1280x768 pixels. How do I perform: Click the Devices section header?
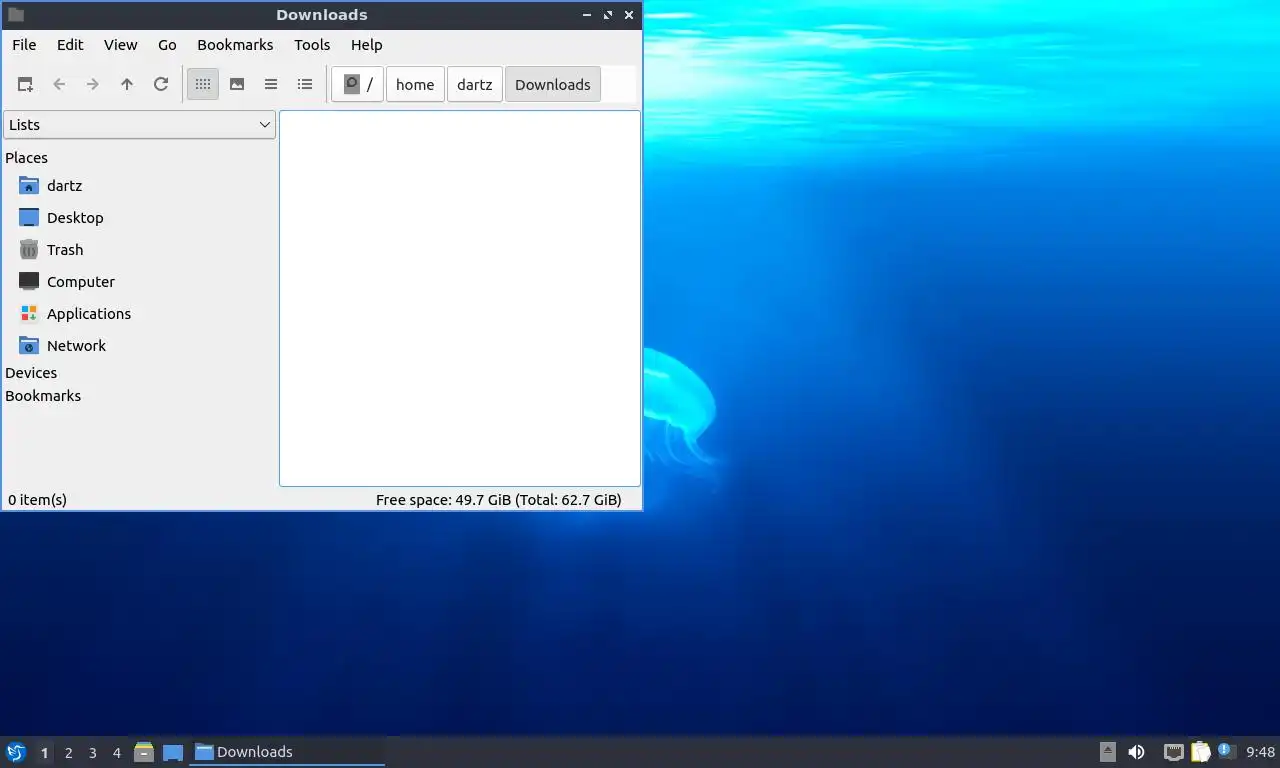click(31, 373)
